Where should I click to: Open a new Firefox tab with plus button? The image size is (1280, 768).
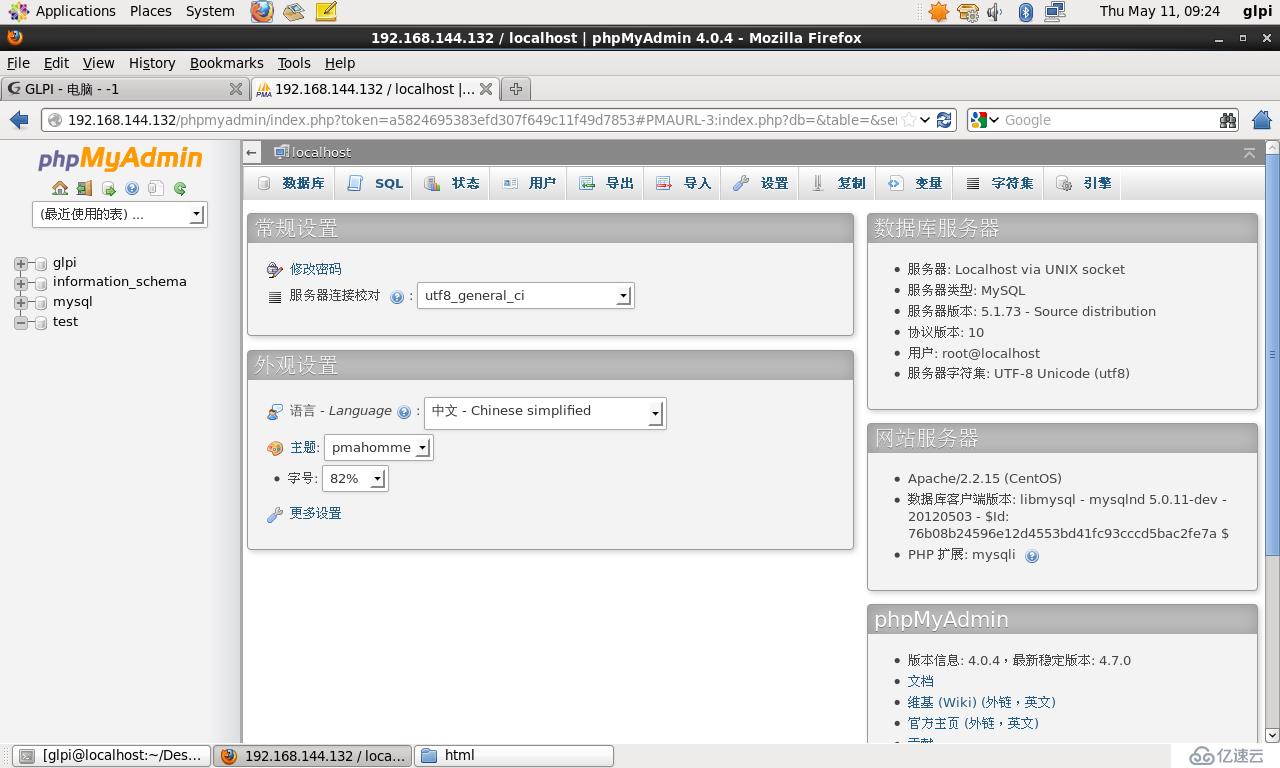pyautogui.click(x=516, y=89)
